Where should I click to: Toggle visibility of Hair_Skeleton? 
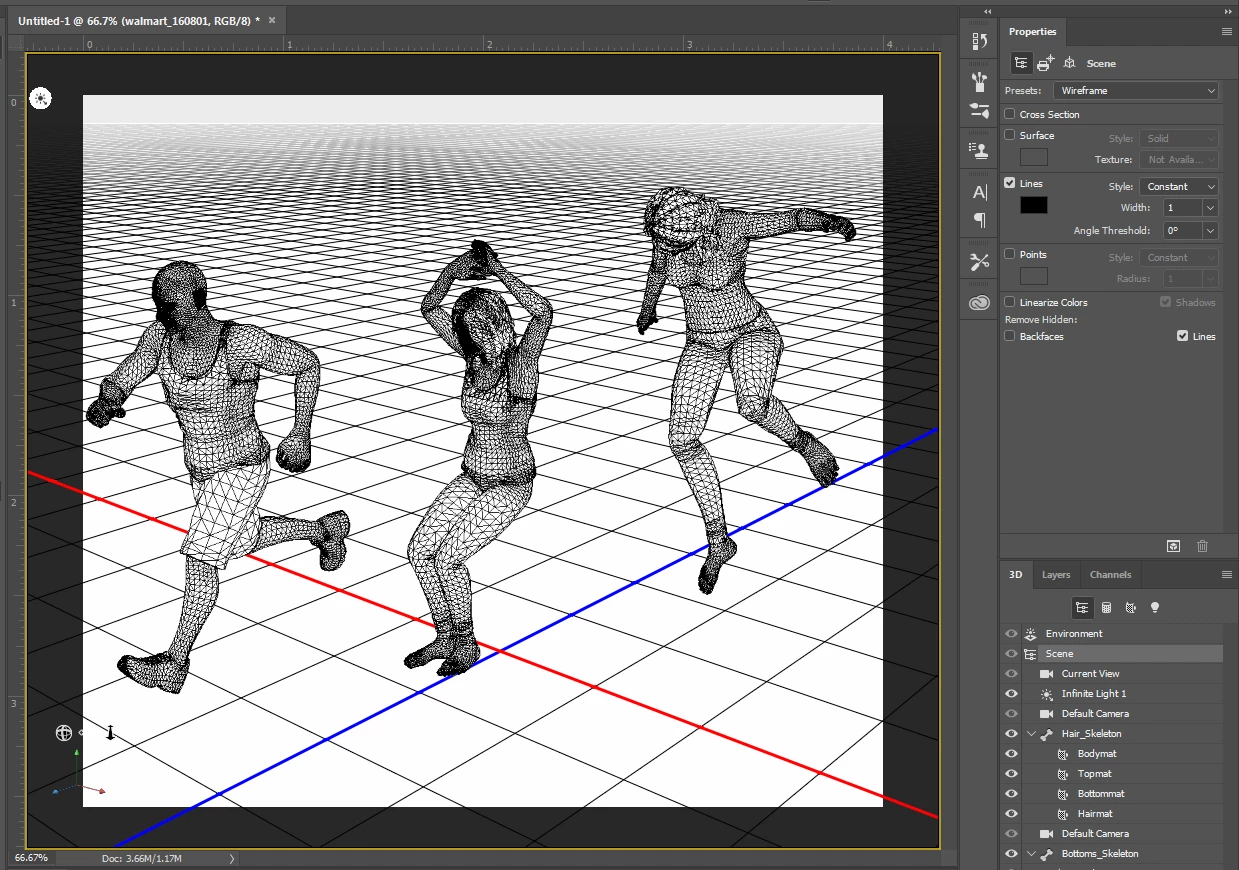coord(1011,733)
